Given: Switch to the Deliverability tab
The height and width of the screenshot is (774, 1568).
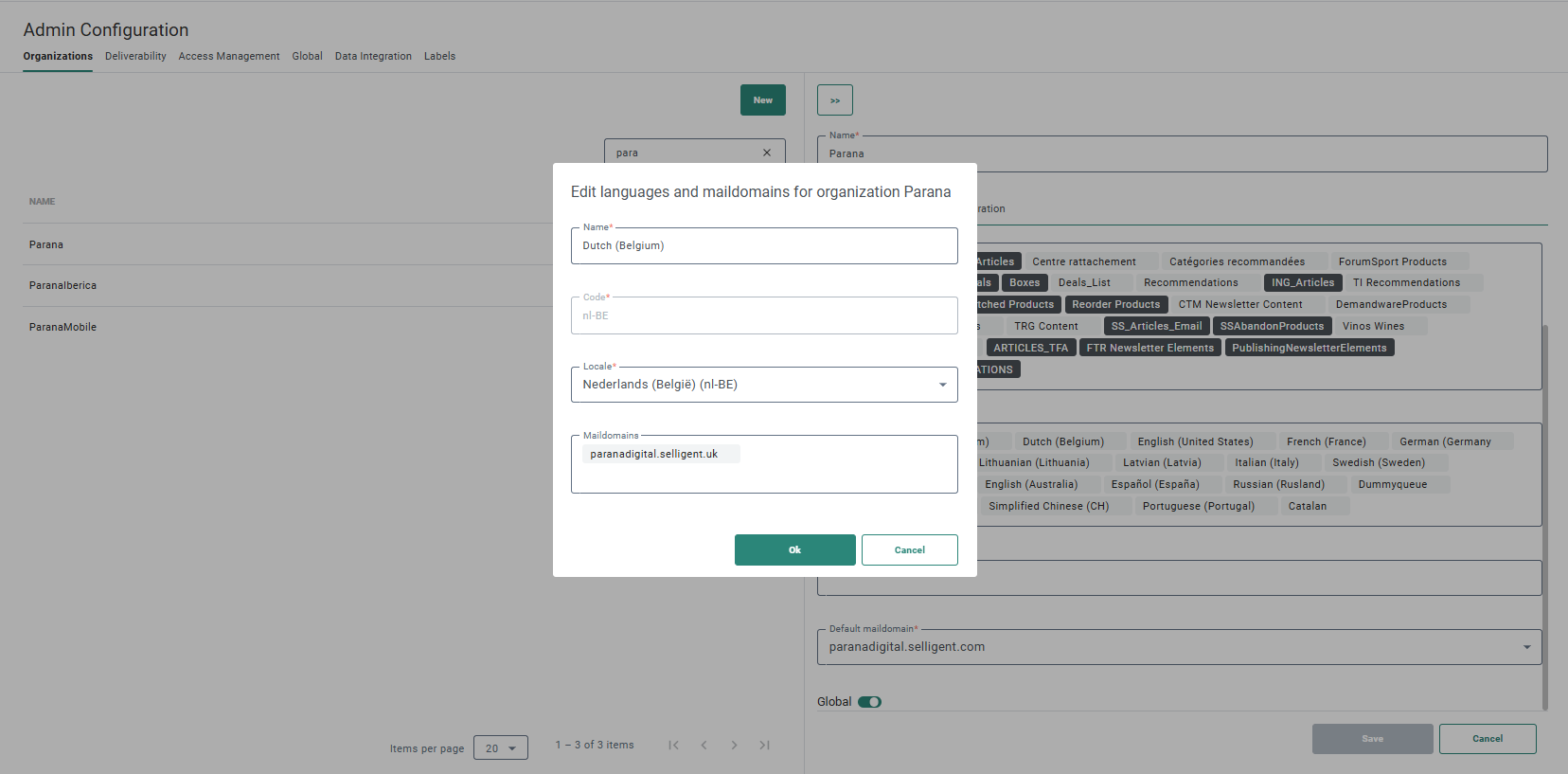Looking at the screenshot, I should (135, 56).
